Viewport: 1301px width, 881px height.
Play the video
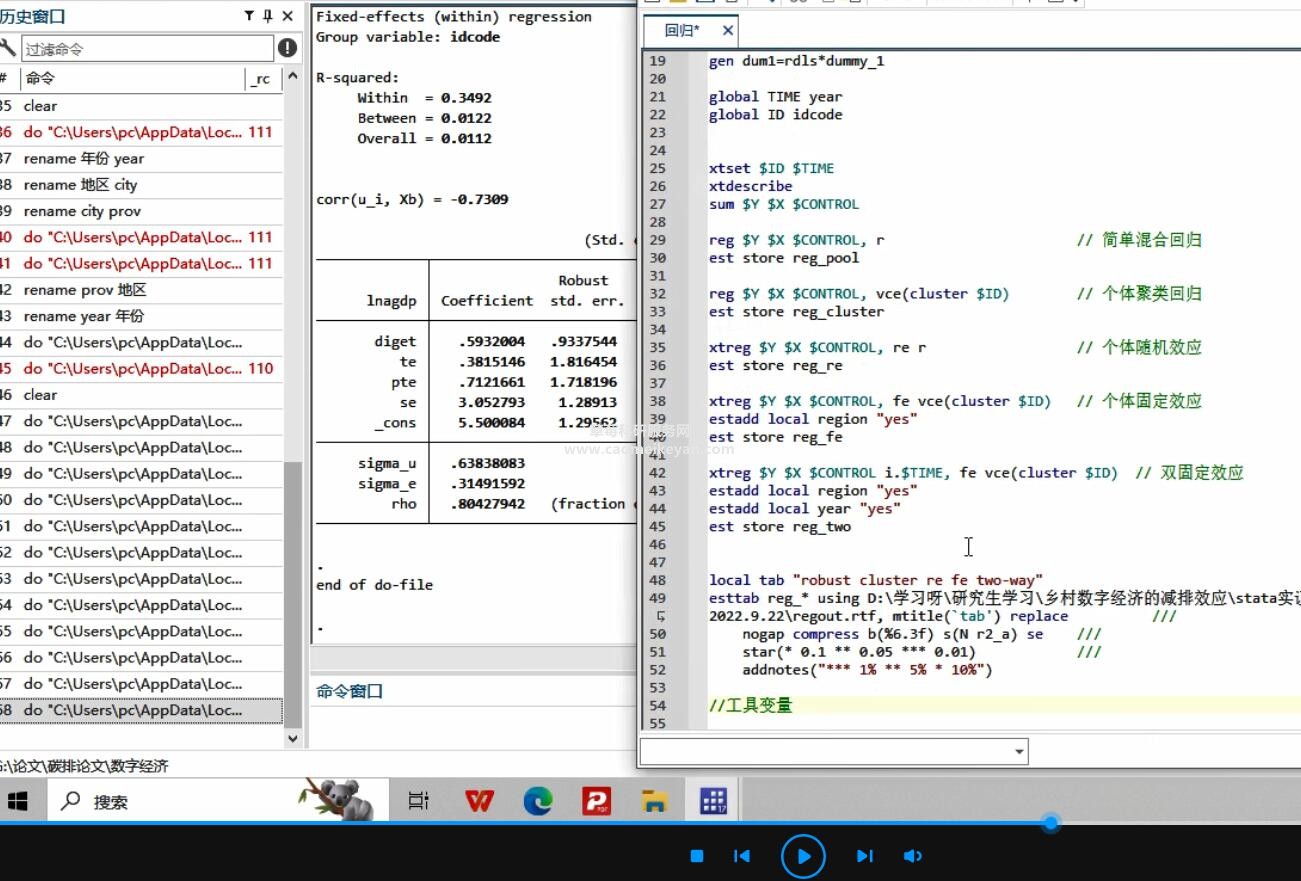tap(803, 856)
